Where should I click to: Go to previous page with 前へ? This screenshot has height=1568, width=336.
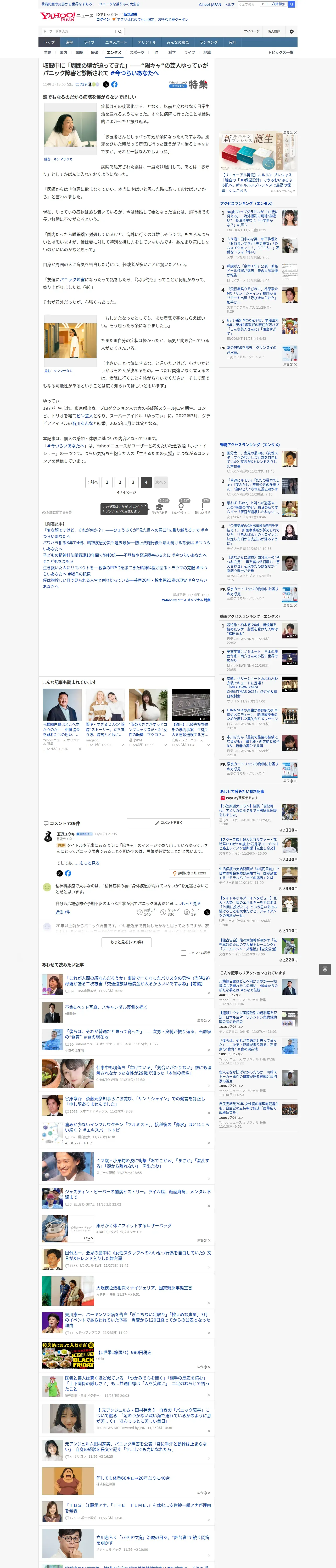pyautogui.click(x=93, y=482)
